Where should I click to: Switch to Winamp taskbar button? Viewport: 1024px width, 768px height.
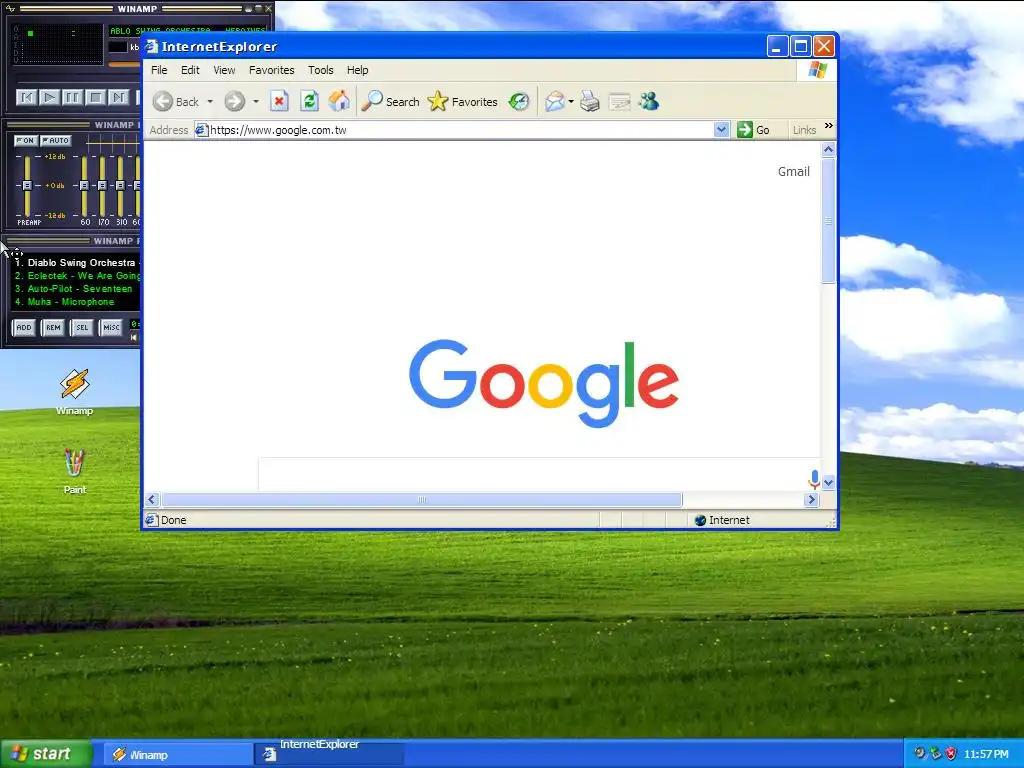coord(178,754)
